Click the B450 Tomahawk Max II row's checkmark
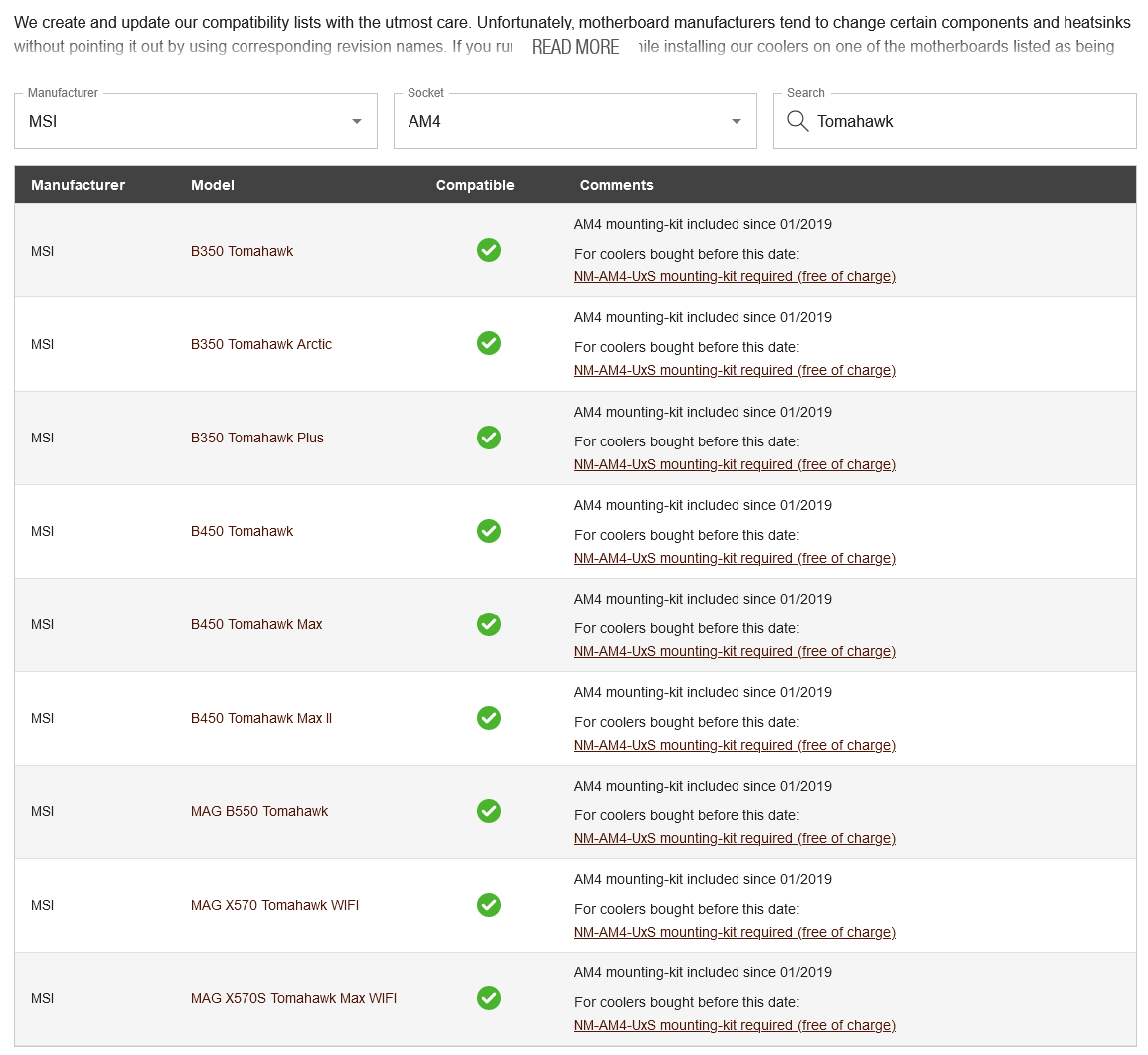The width and height of the screenshot is (1148, 1055). (489, 718)
